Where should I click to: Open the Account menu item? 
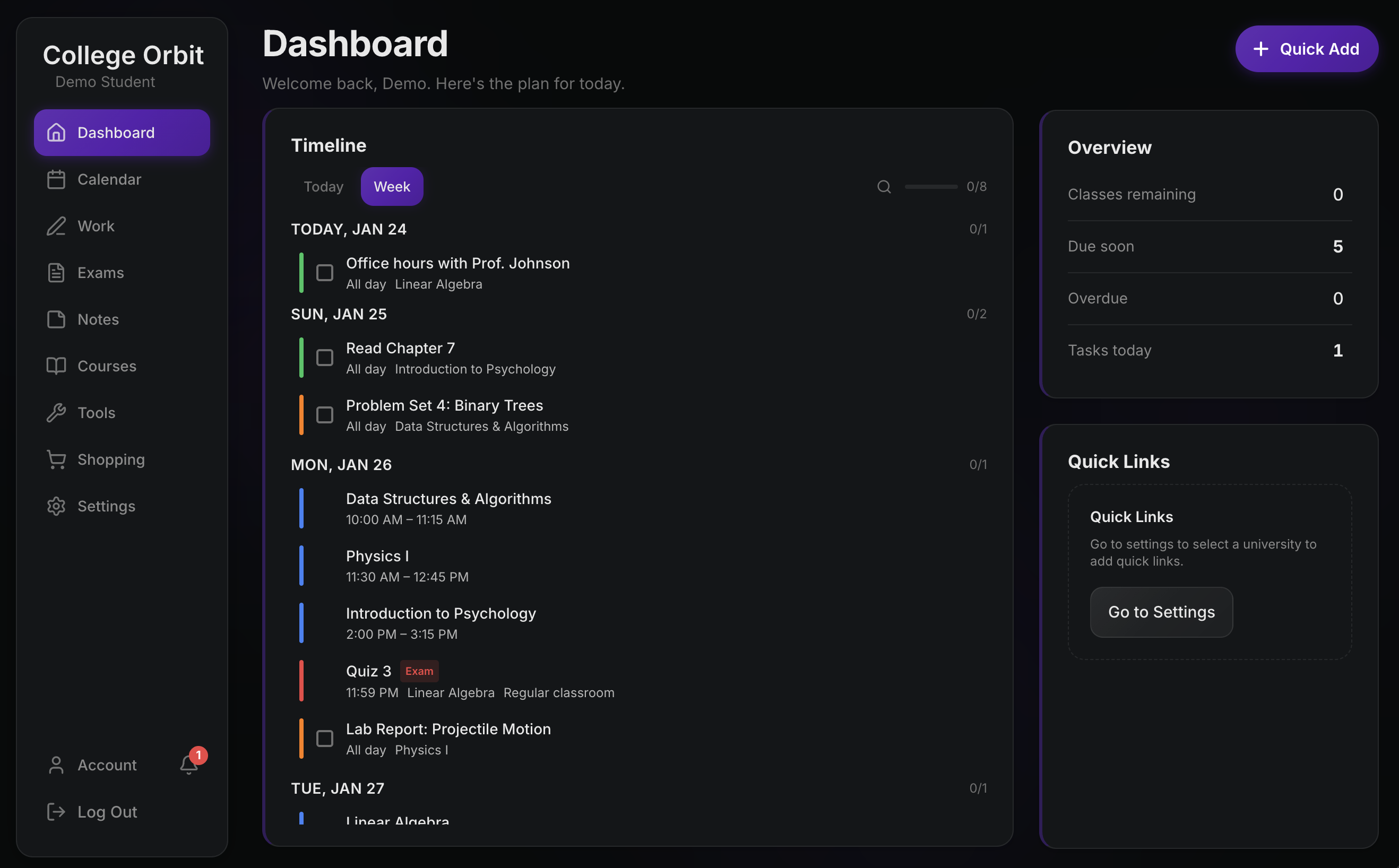point(107,765)
